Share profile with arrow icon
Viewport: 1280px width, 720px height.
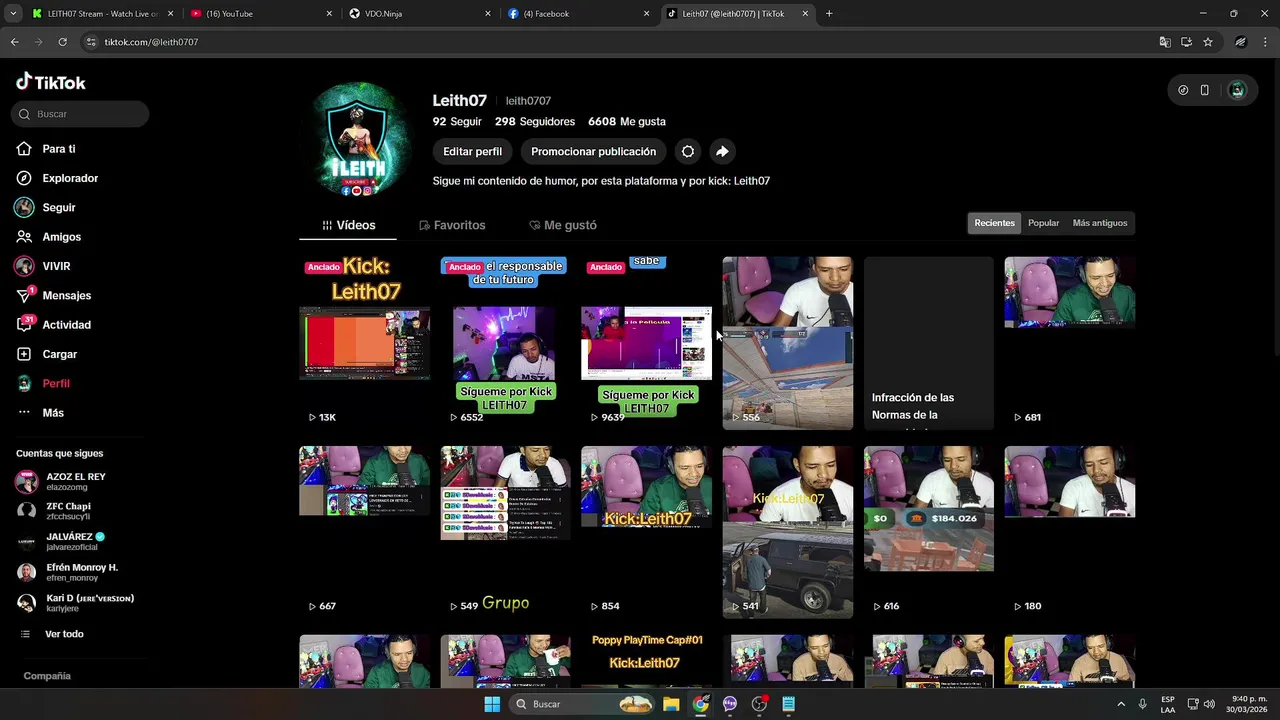[x=722, y=152]
